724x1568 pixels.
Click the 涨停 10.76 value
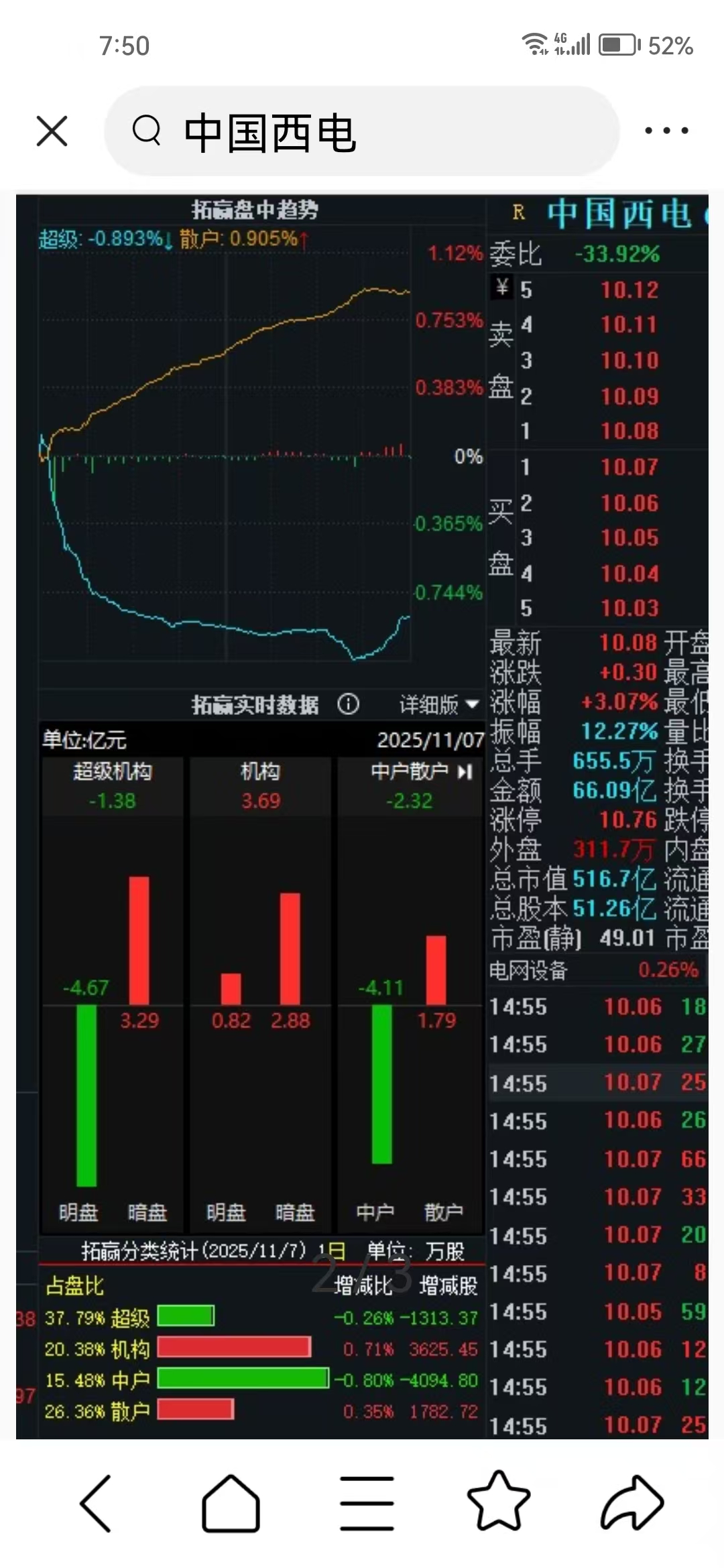click(627, 820)
